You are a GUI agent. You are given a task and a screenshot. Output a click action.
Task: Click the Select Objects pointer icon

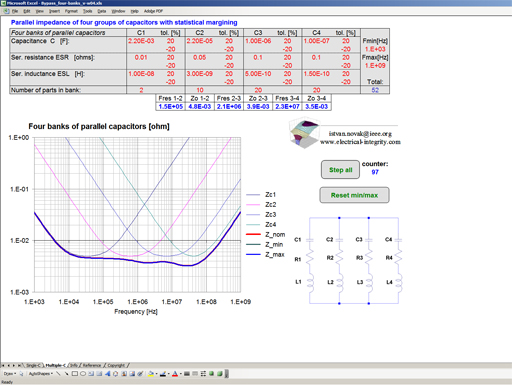point(21,374)
